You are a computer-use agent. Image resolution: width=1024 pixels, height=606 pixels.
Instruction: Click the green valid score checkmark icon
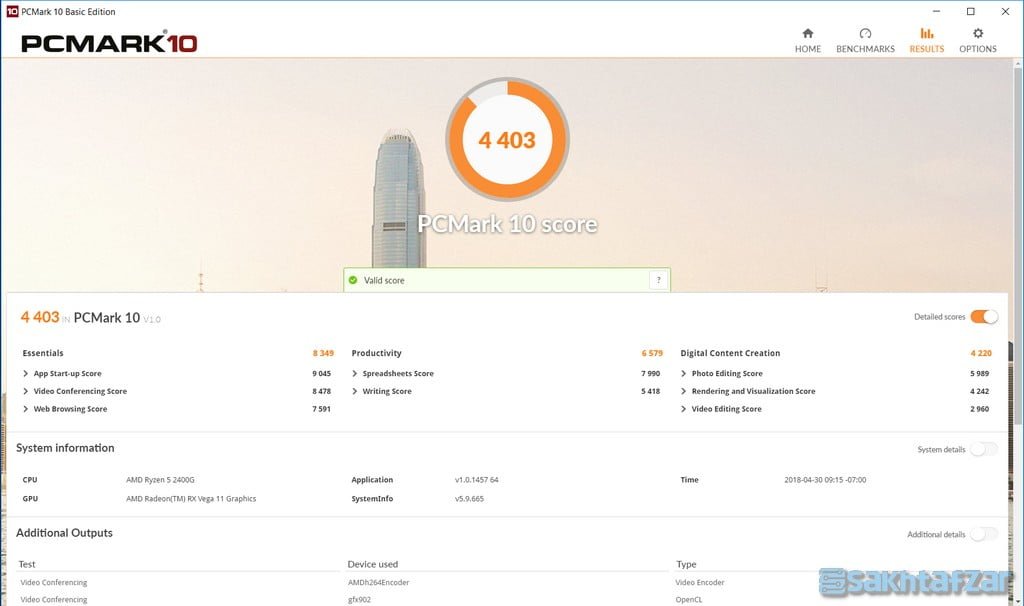353,281
